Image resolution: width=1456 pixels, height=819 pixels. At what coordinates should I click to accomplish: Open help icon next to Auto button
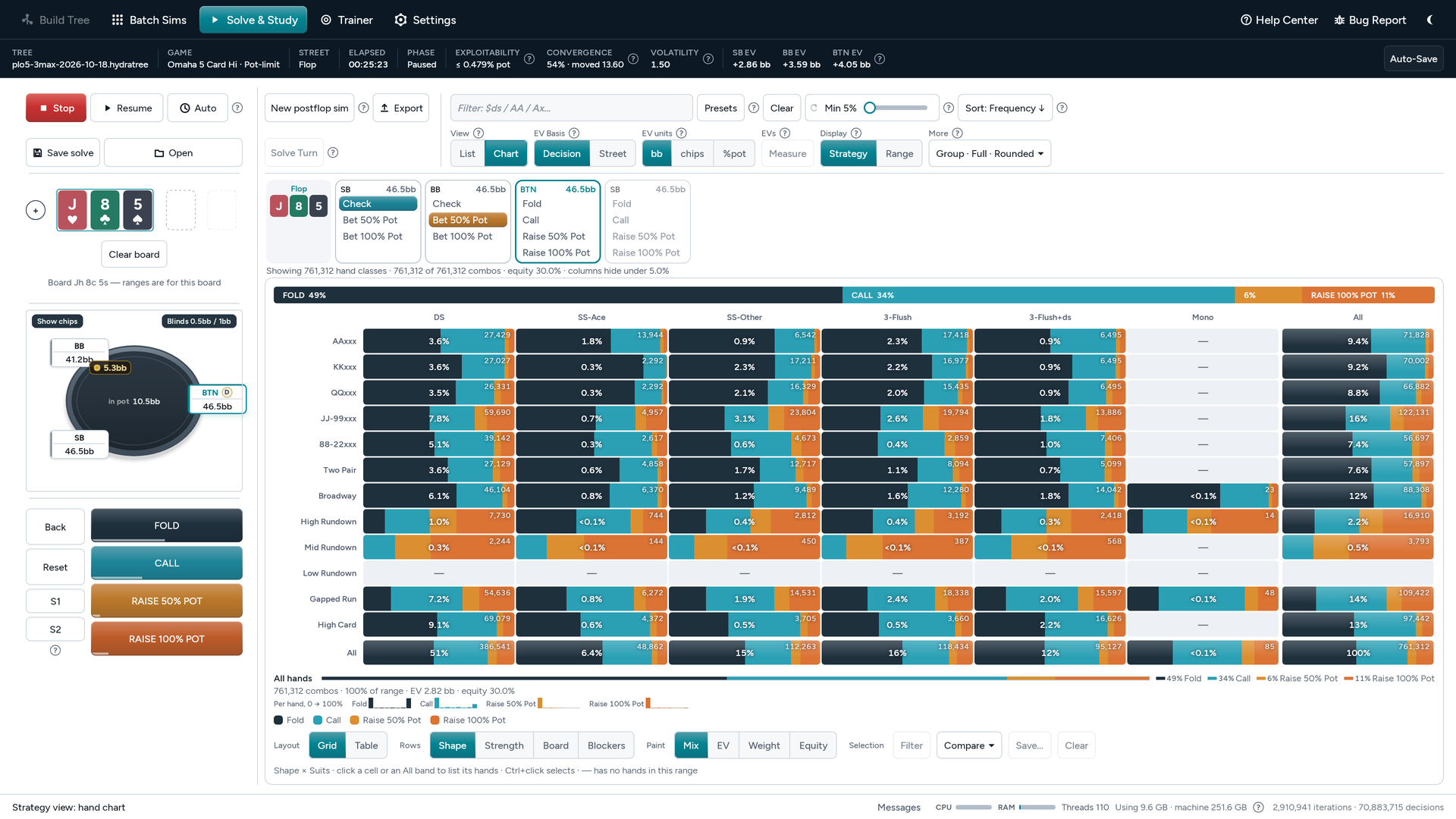pyautogui.click(x=237, y=108)
